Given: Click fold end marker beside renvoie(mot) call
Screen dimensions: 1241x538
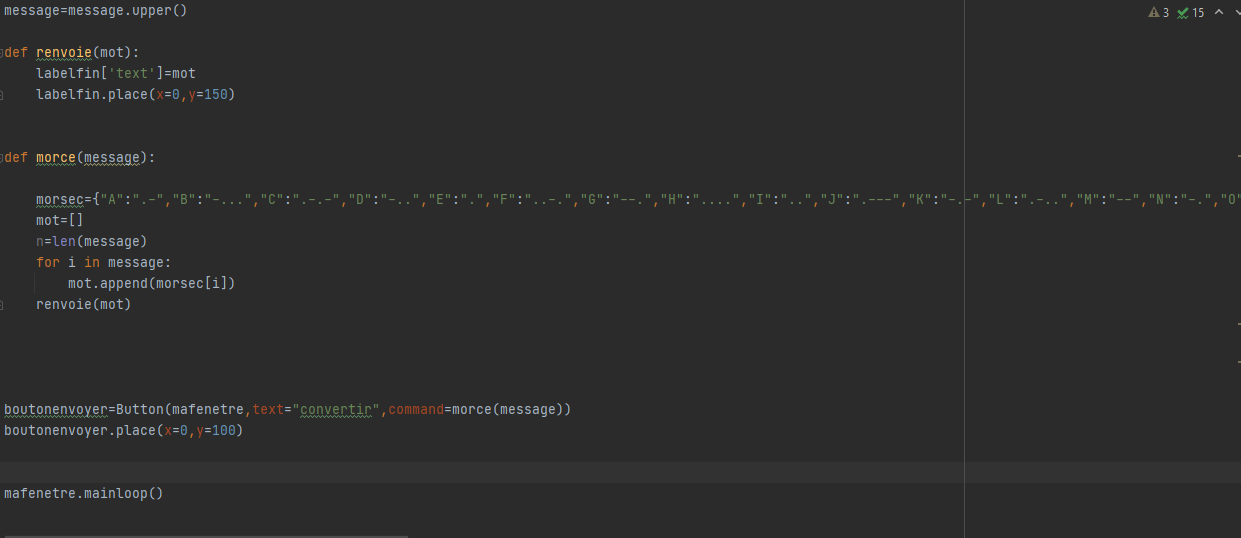Looking at the screenshot, I should [2, 305].
